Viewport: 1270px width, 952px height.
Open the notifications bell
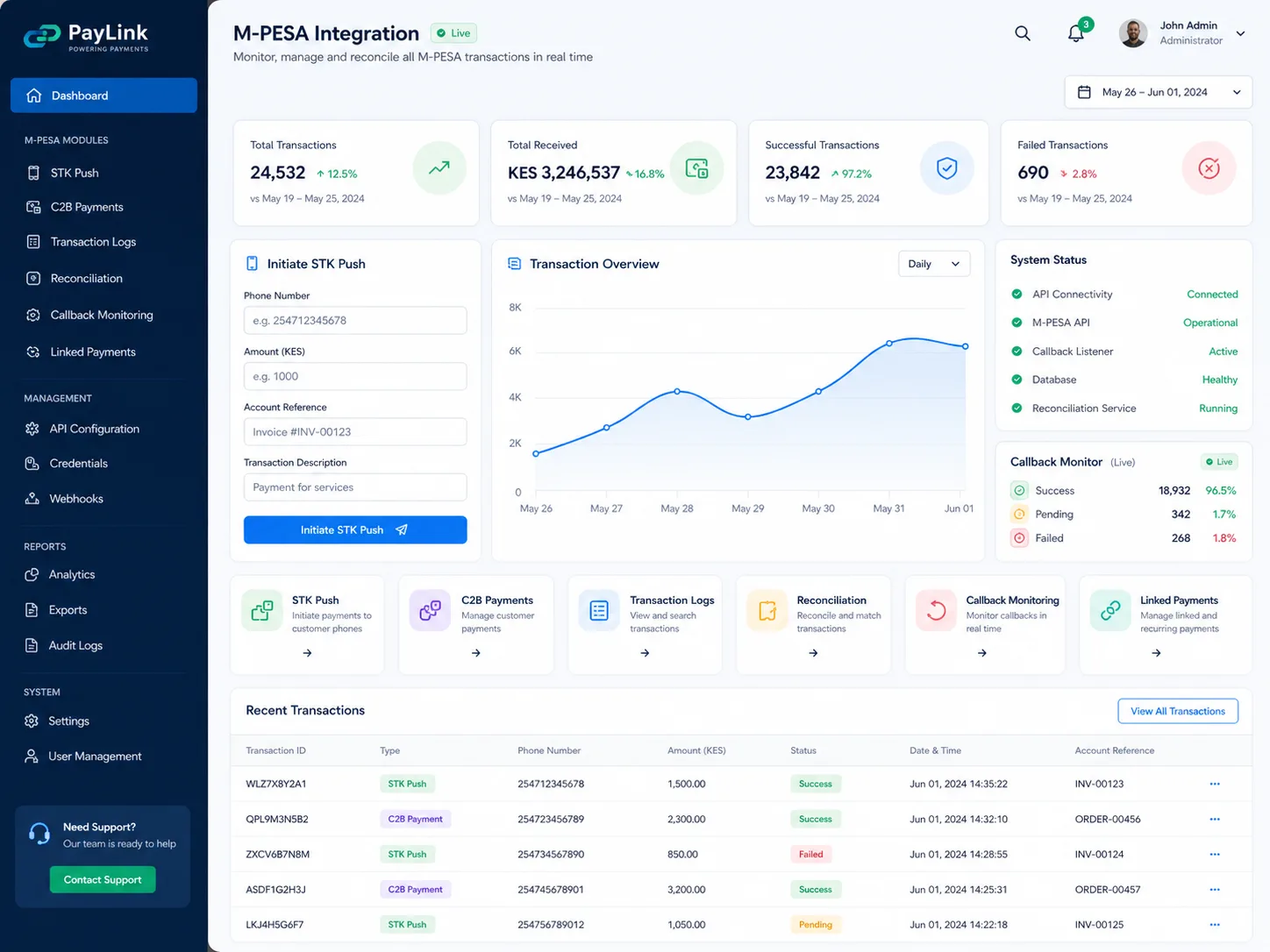(1076, 33)
